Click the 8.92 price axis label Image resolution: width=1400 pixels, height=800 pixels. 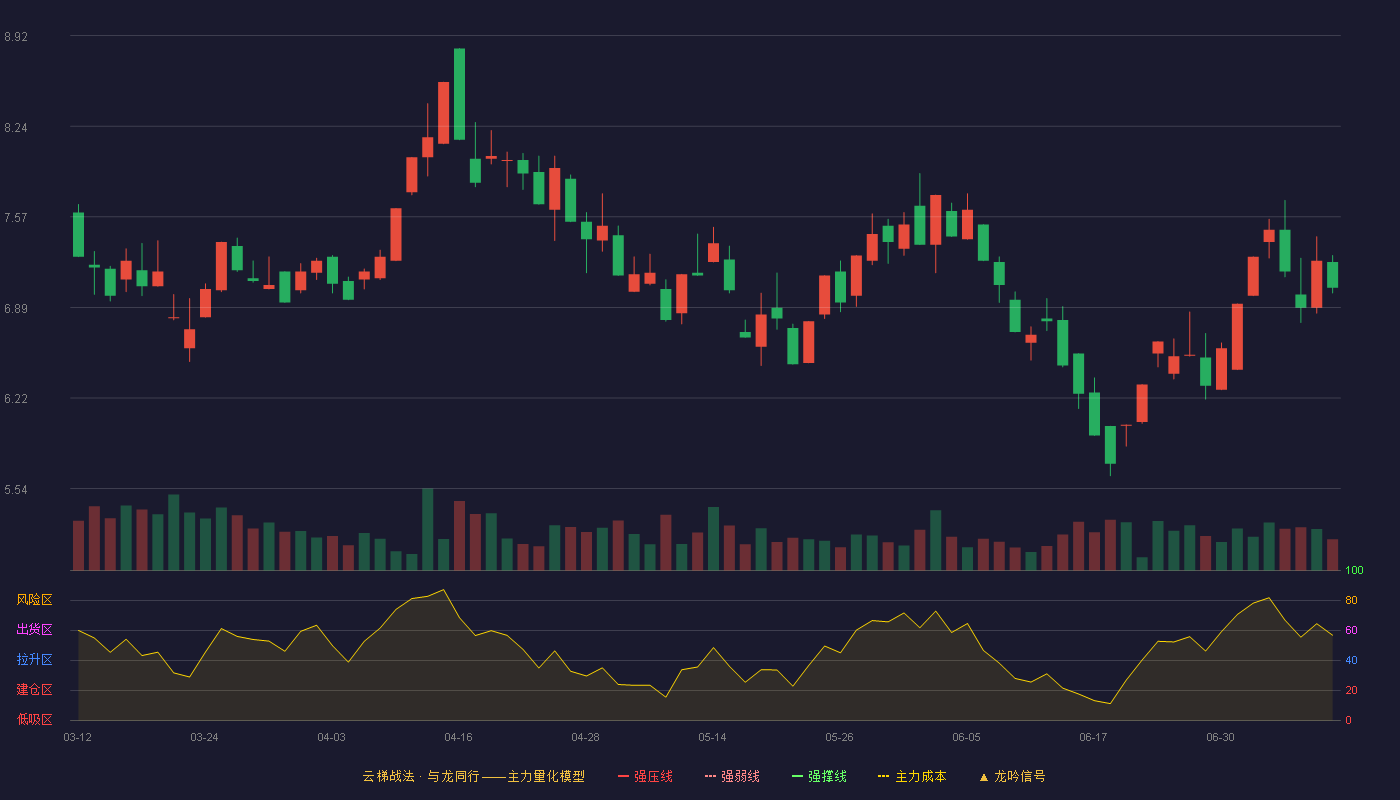[x=16, y=36]
